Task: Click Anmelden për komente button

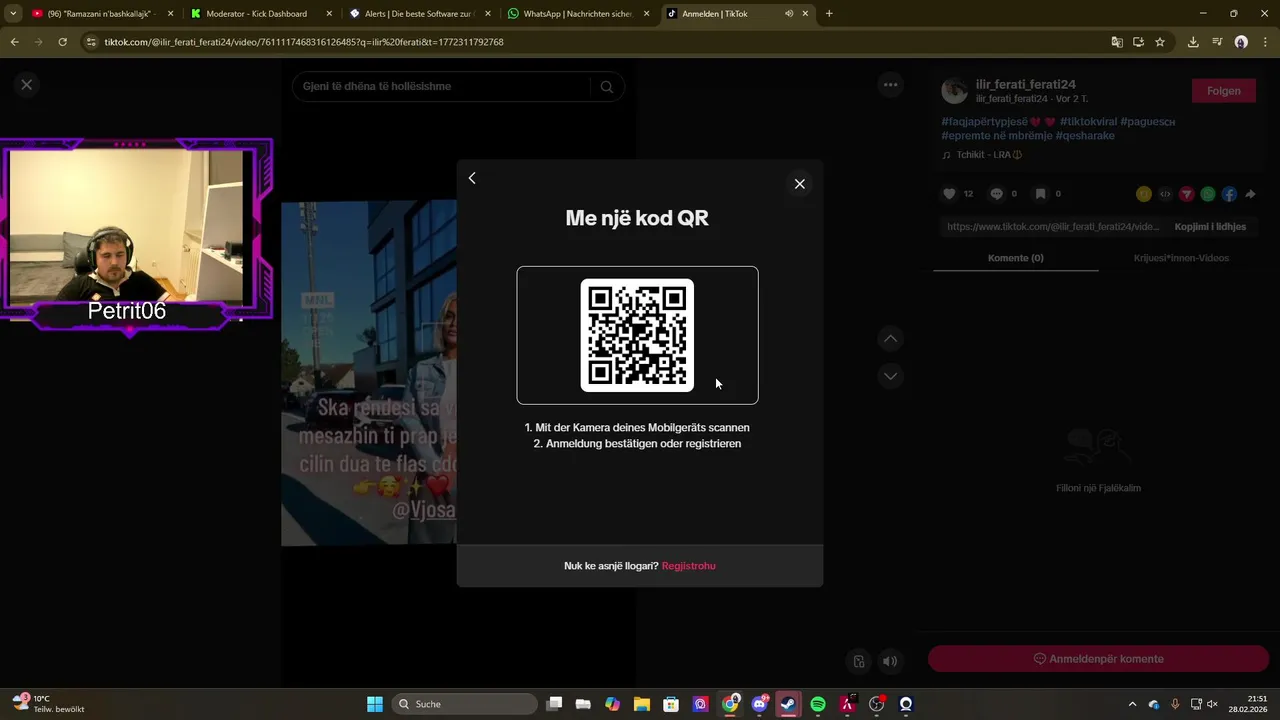Action: tap(1098, 659)
